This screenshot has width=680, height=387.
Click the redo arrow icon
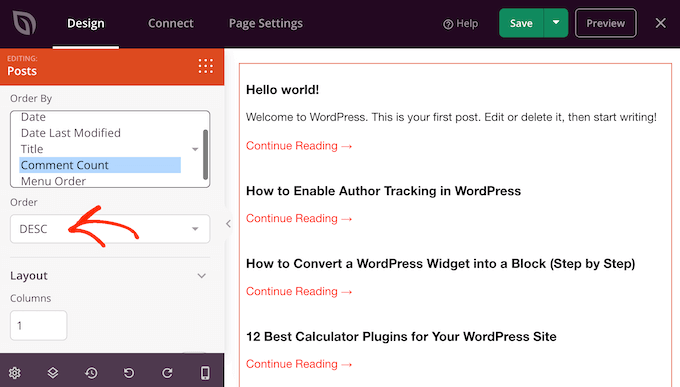(167, 373)
